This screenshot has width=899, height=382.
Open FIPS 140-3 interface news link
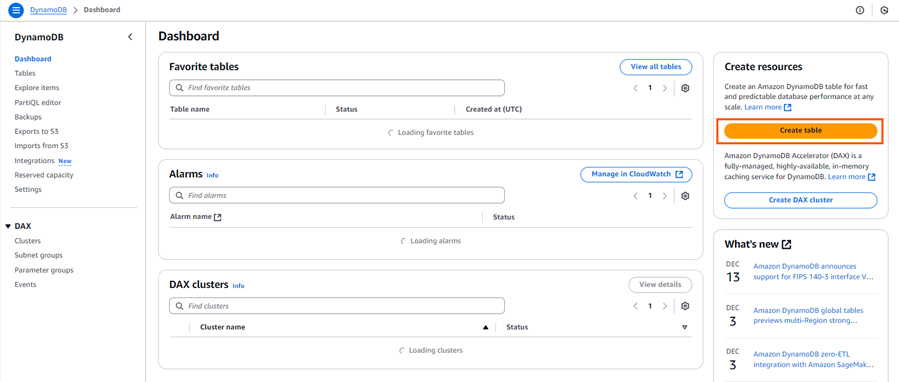point(813,271)
